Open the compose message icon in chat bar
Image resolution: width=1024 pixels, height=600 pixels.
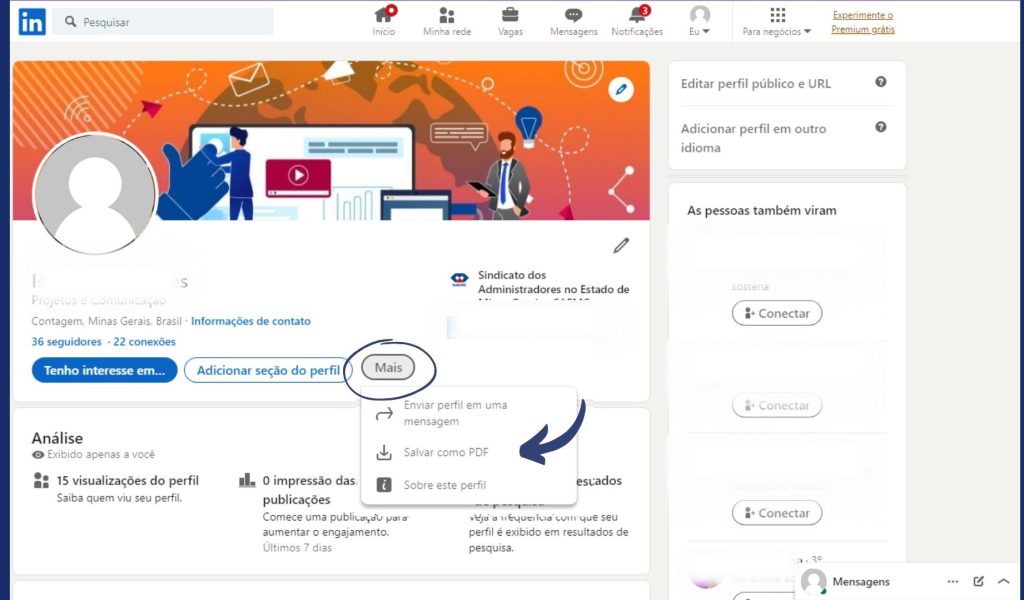tap(979, 581)
